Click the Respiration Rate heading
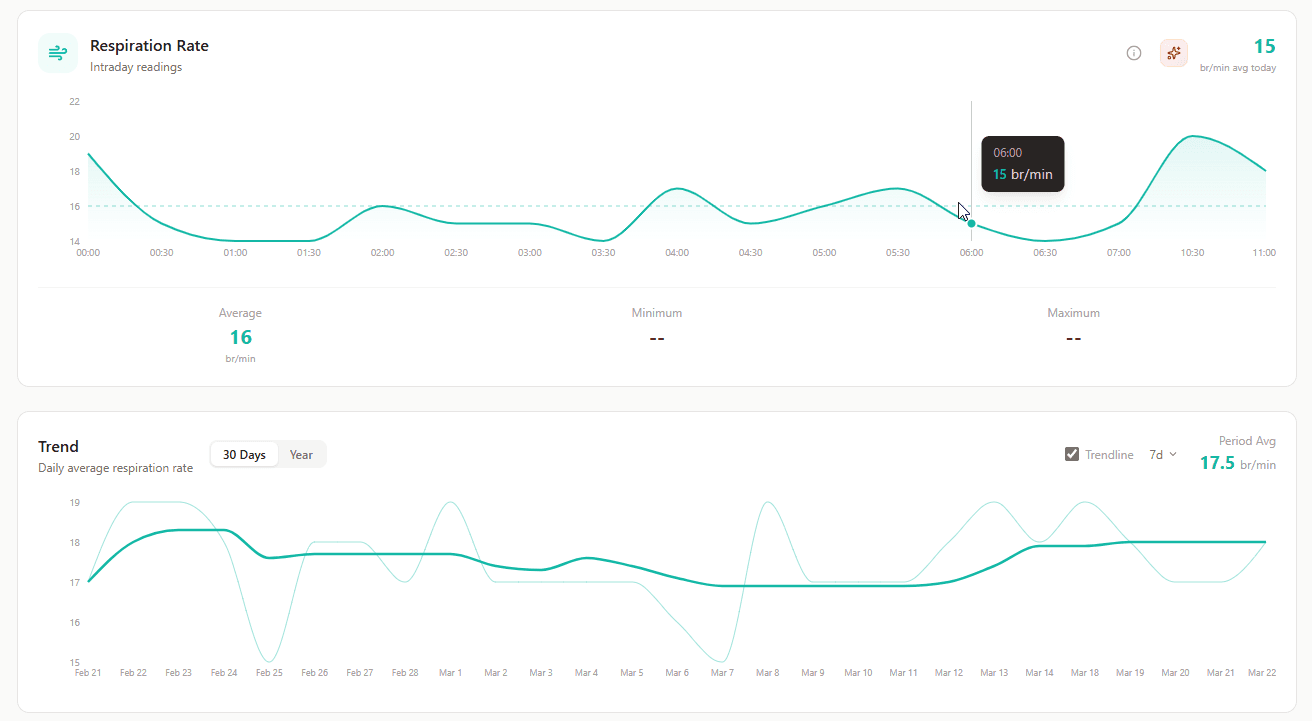The image size is (1312, 721). click(x=149, y=46)
